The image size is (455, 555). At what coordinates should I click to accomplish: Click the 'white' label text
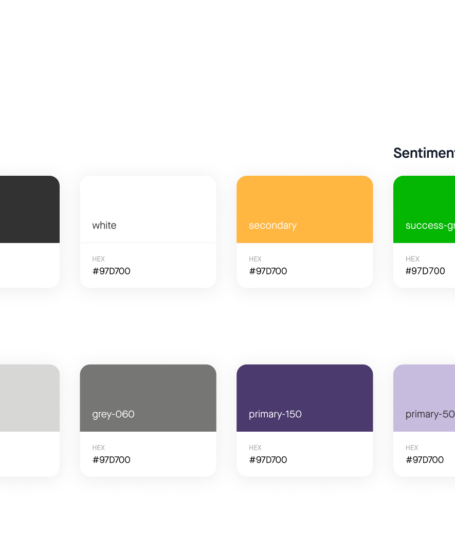point(104,225)
